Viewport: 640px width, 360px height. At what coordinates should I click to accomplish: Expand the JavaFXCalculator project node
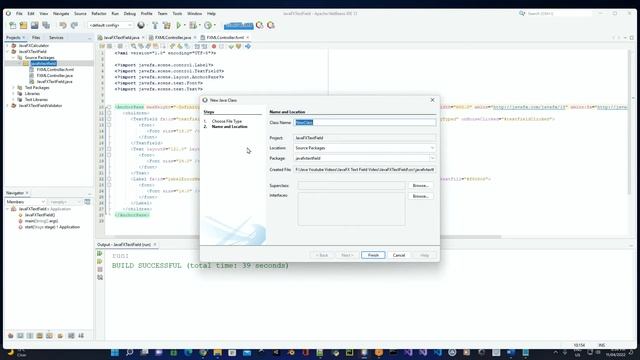(8, 46)
